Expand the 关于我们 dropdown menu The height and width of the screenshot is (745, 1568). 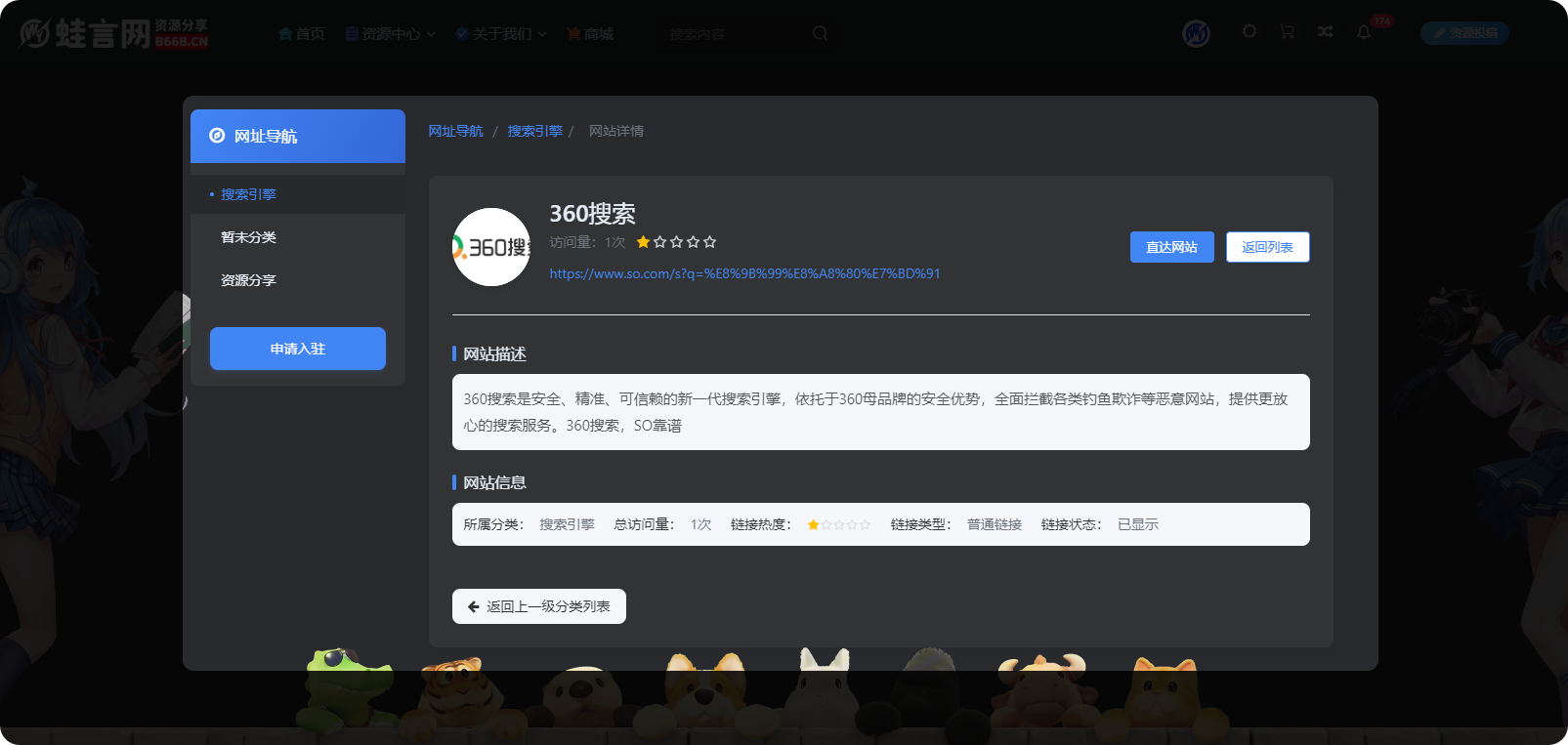(501, 34)
